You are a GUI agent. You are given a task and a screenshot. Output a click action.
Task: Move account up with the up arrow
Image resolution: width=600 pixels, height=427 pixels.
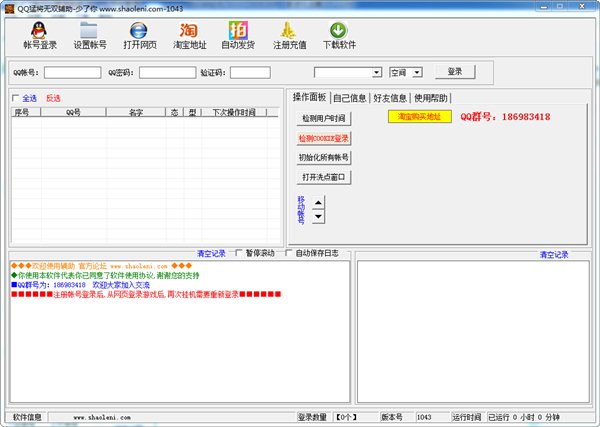click(318, 203)
